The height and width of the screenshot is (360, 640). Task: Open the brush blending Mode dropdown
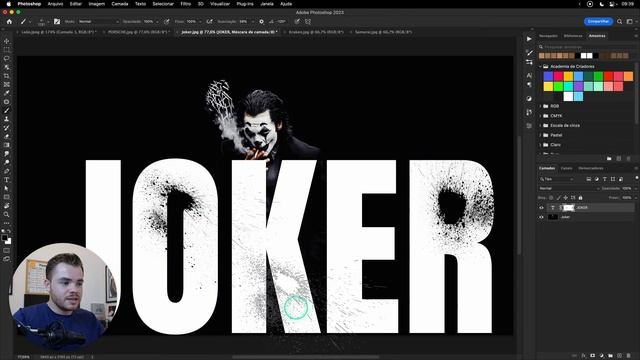98,22
